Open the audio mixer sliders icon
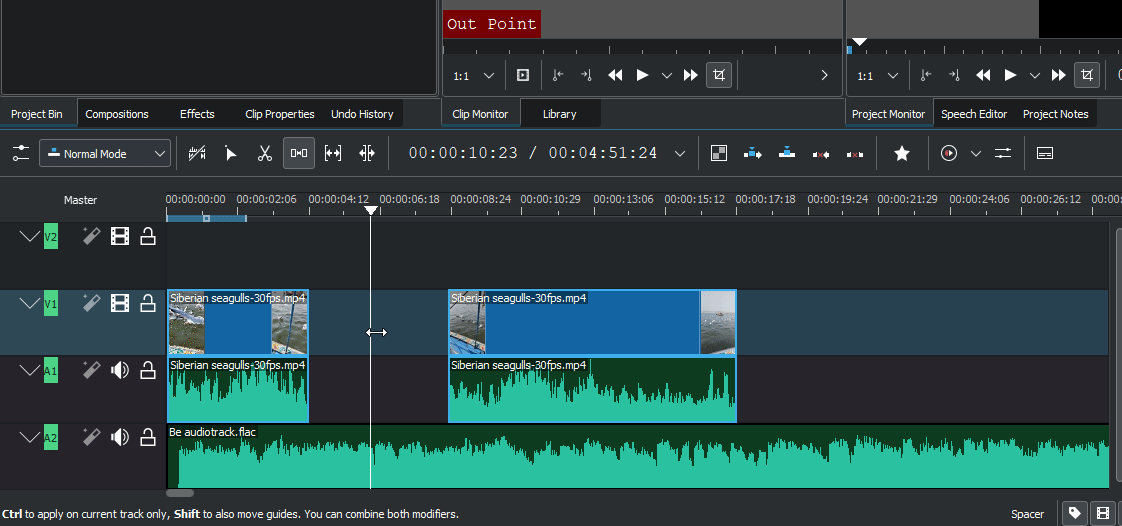1122x526 pixels. tap(1003, 153)
